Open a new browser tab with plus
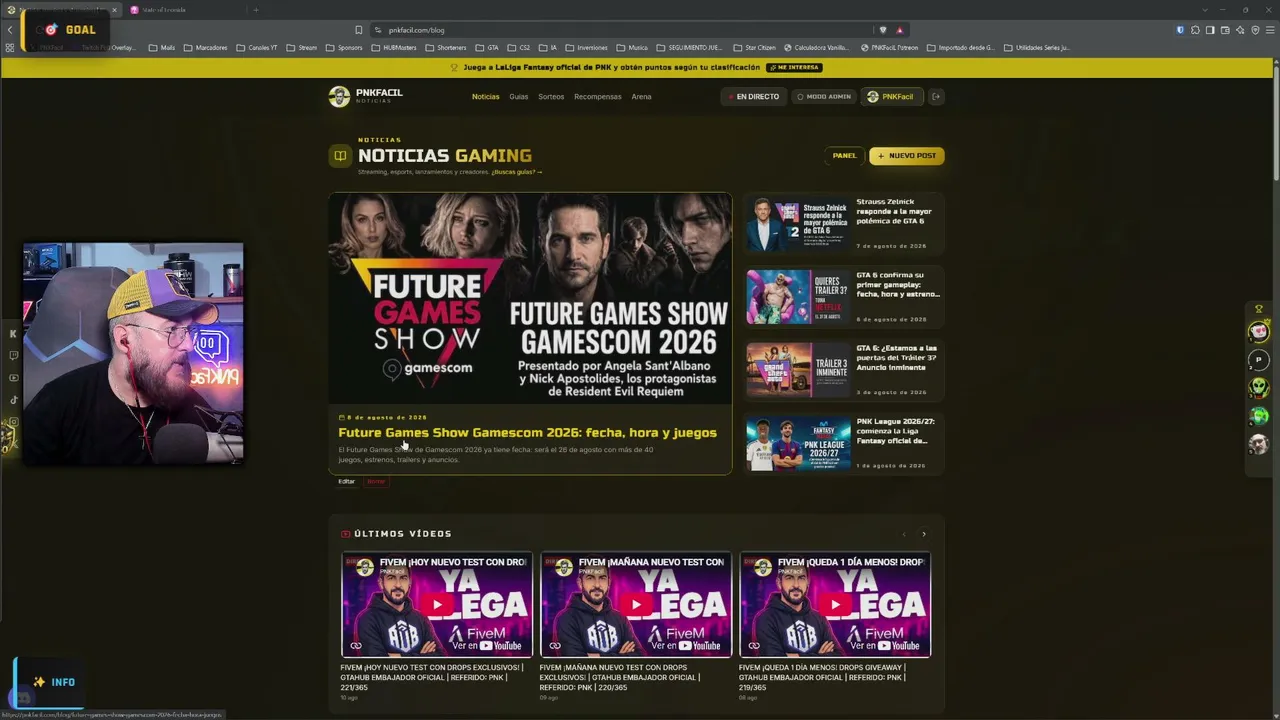Screen dimensions: 1280x720 coord(255,10)
